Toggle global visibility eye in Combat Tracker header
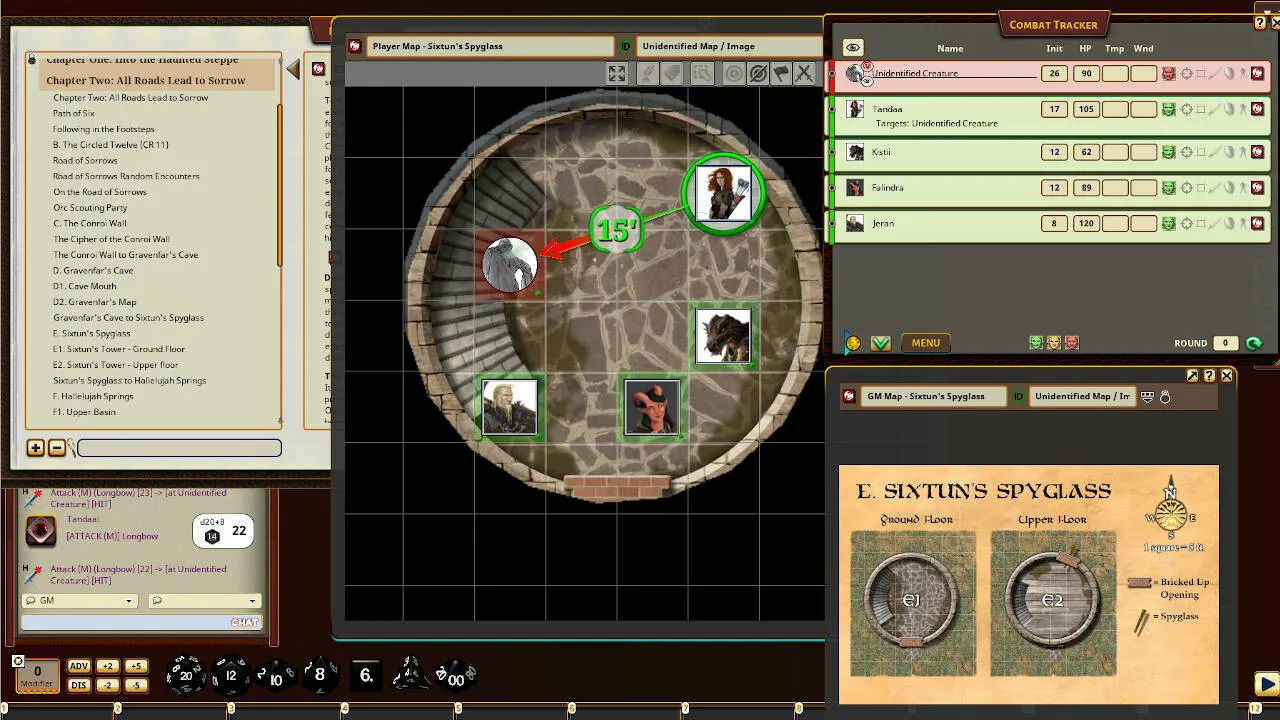The width and height of the screenshot is (1280, 720). click(852, 47)
